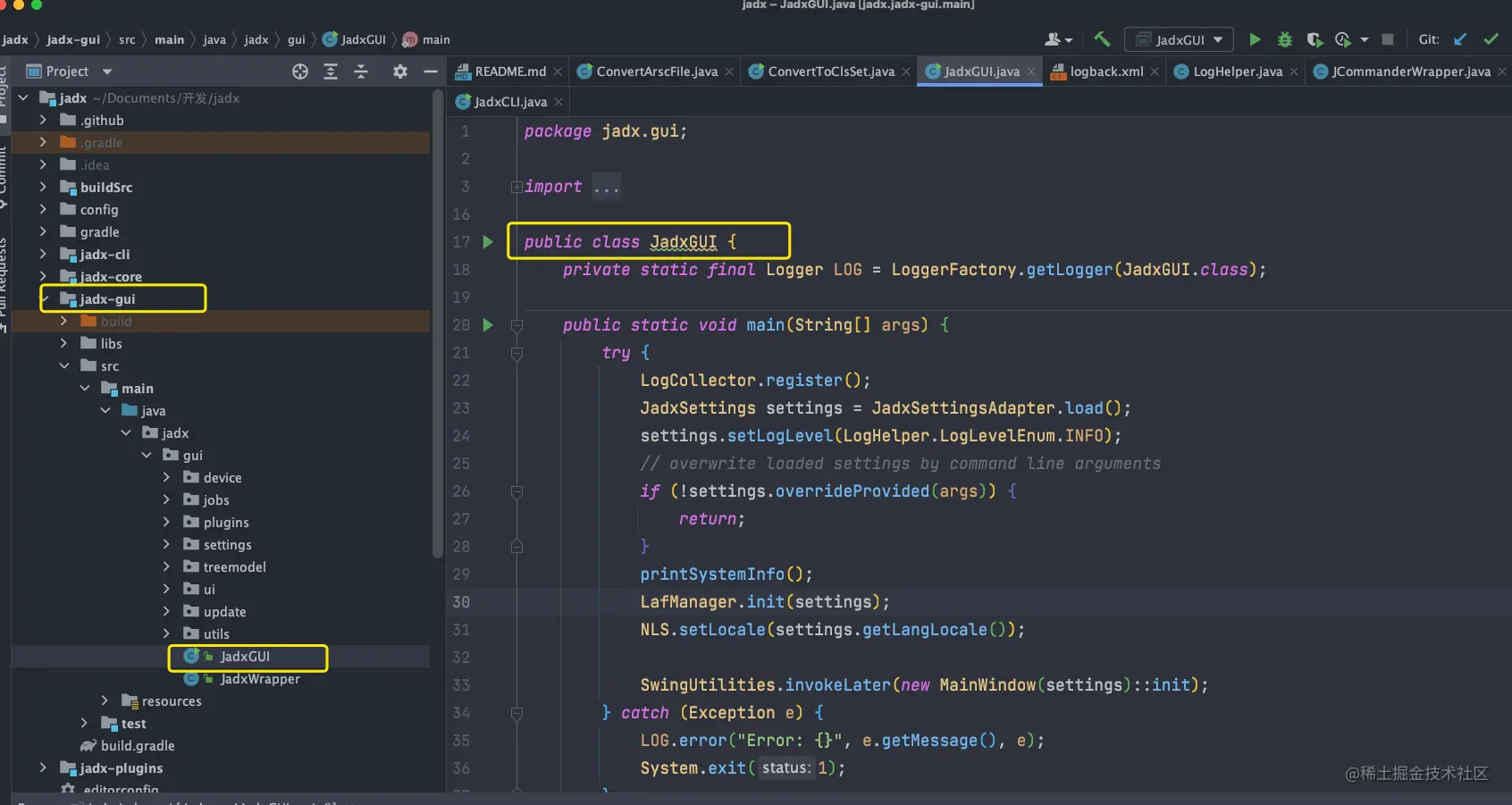Select JadxWrapper class in project tree
Image resolution: width=1512 pixels, height=805 pixels.
(x=260, y=678)
